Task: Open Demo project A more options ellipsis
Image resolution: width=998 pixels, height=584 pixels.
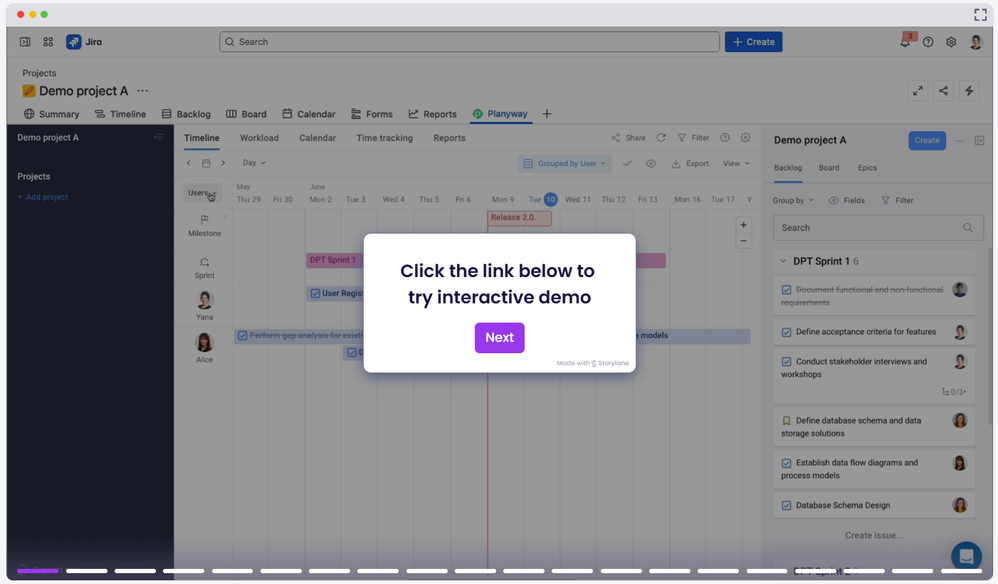Action: (x=143, y=91)
